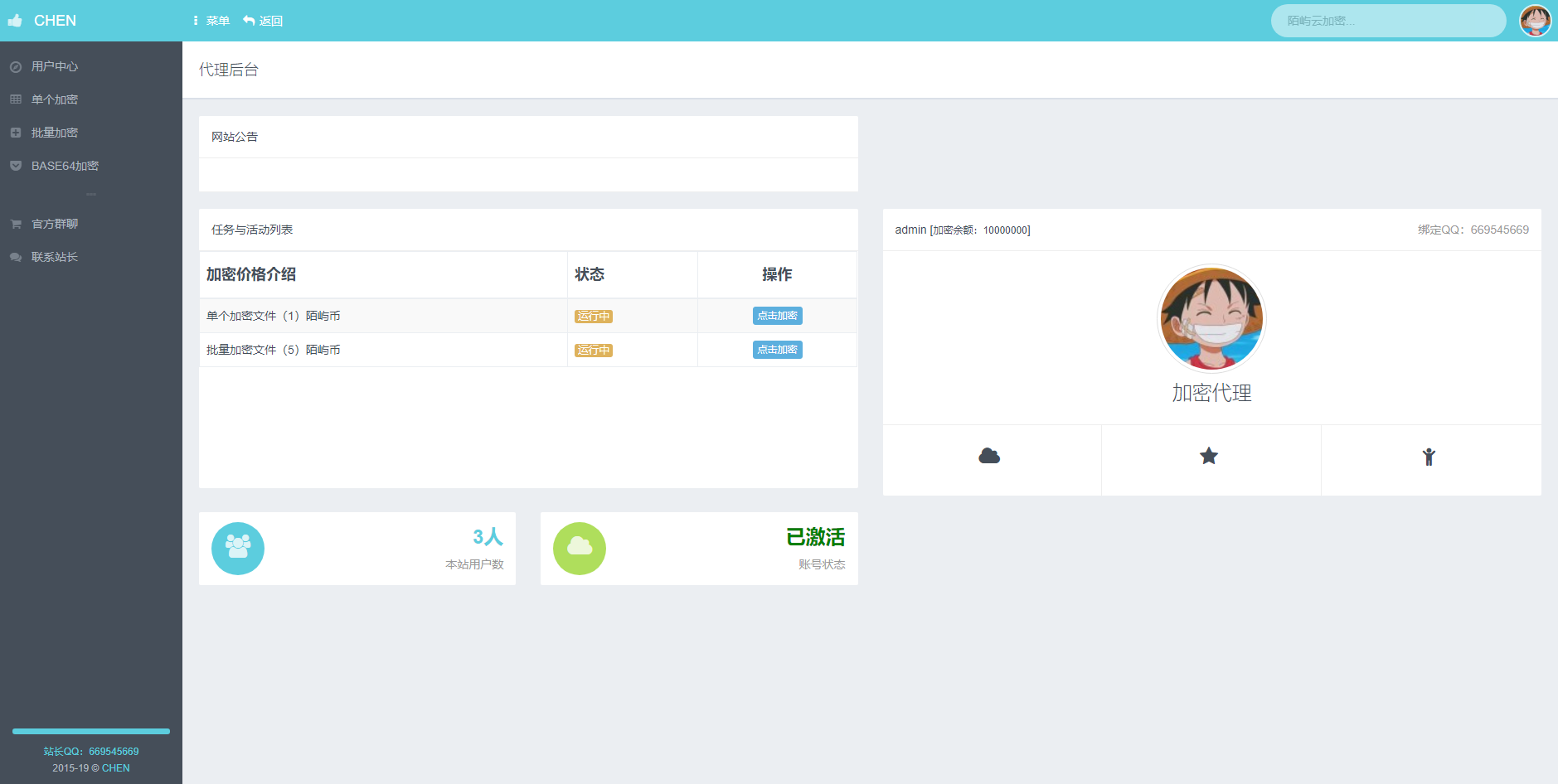The height and width of the screenshot is (784, 1558).
Task: Select 批量加密 in the sidebar
Action: click(54, 132)
